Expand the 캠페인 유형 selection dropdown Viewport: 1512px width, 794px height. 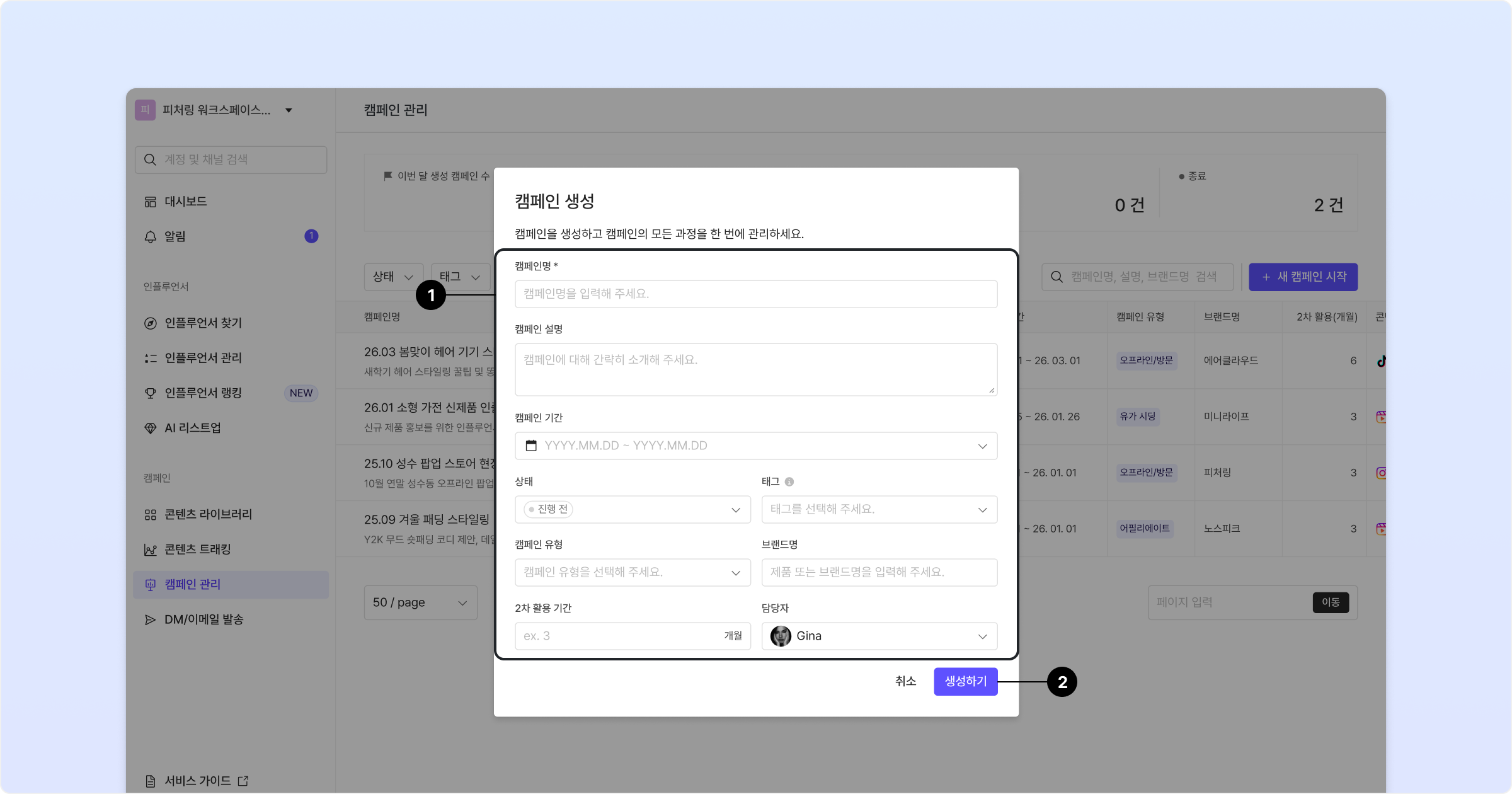633,572
